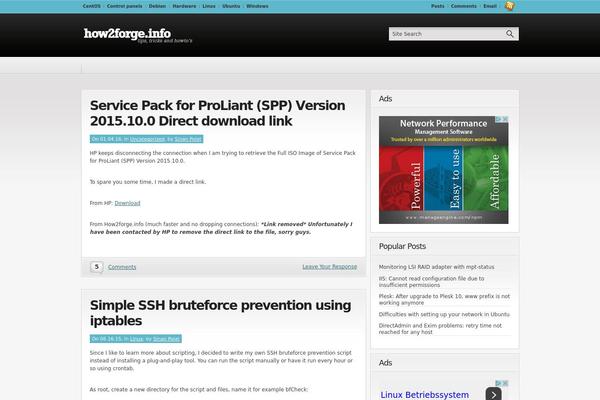Click the Linux Betriebssystem ad headline
600x400 pixels.
[425, 395]
